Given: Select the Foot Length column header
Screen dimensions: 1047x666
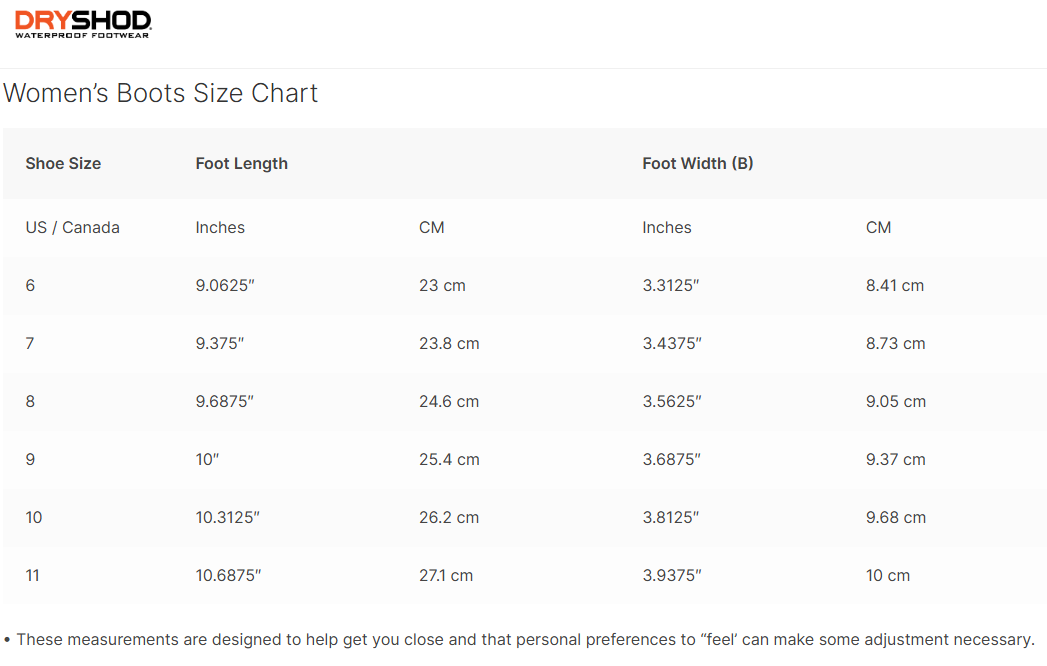Looking at the screenshot, I should point(242,163).
